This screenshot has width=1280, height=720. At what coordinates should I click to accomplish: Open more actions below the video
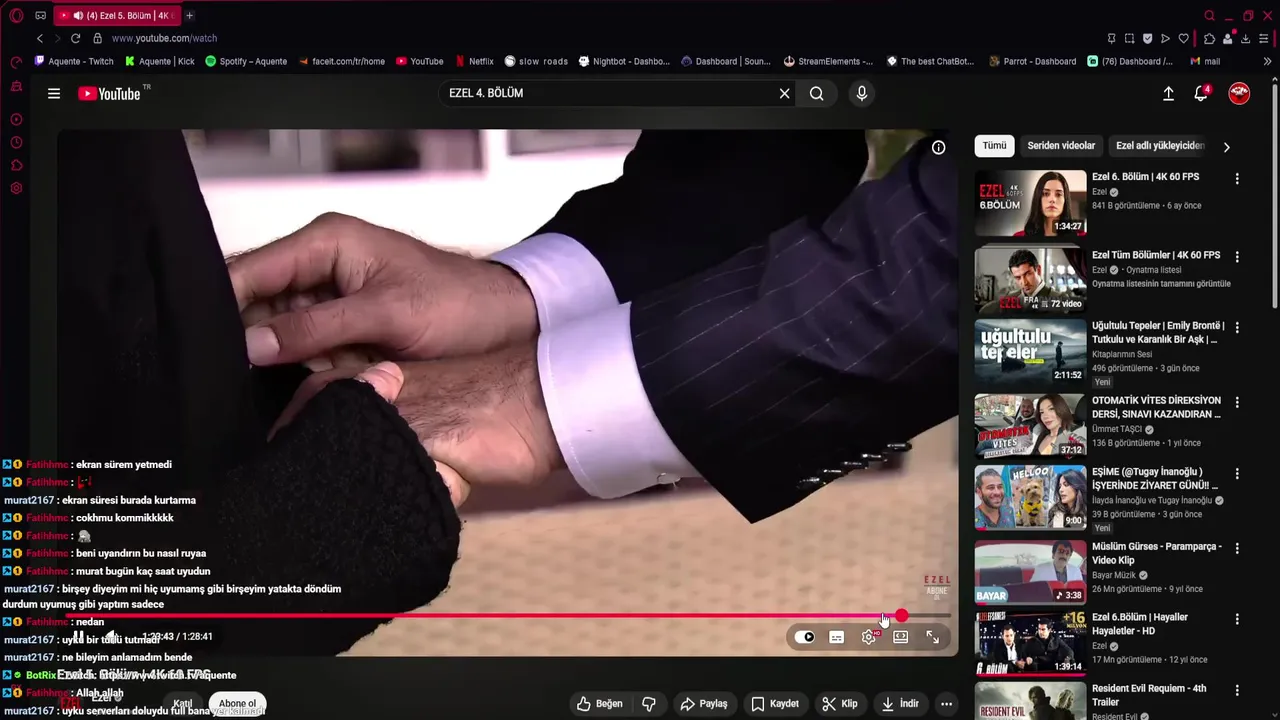pos(946,704)
